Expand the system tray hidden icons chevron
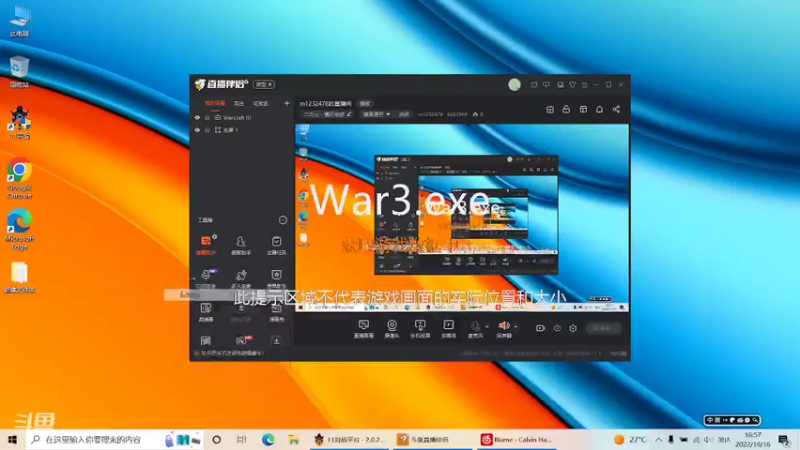This screenshot has width=800, height=450. pos(659,439)
